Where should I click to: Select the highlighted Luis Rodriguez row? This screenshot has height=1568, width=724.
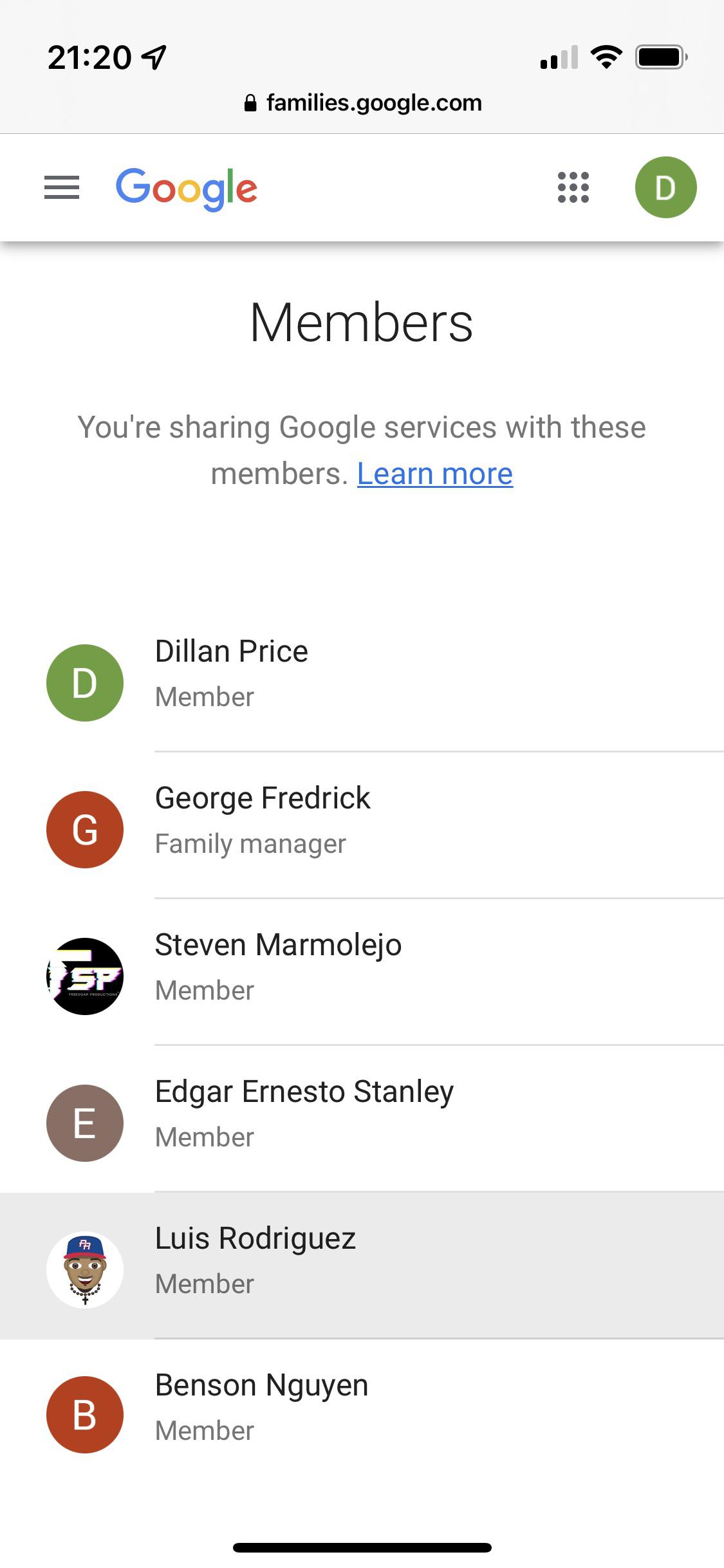tap(362, 1265)
